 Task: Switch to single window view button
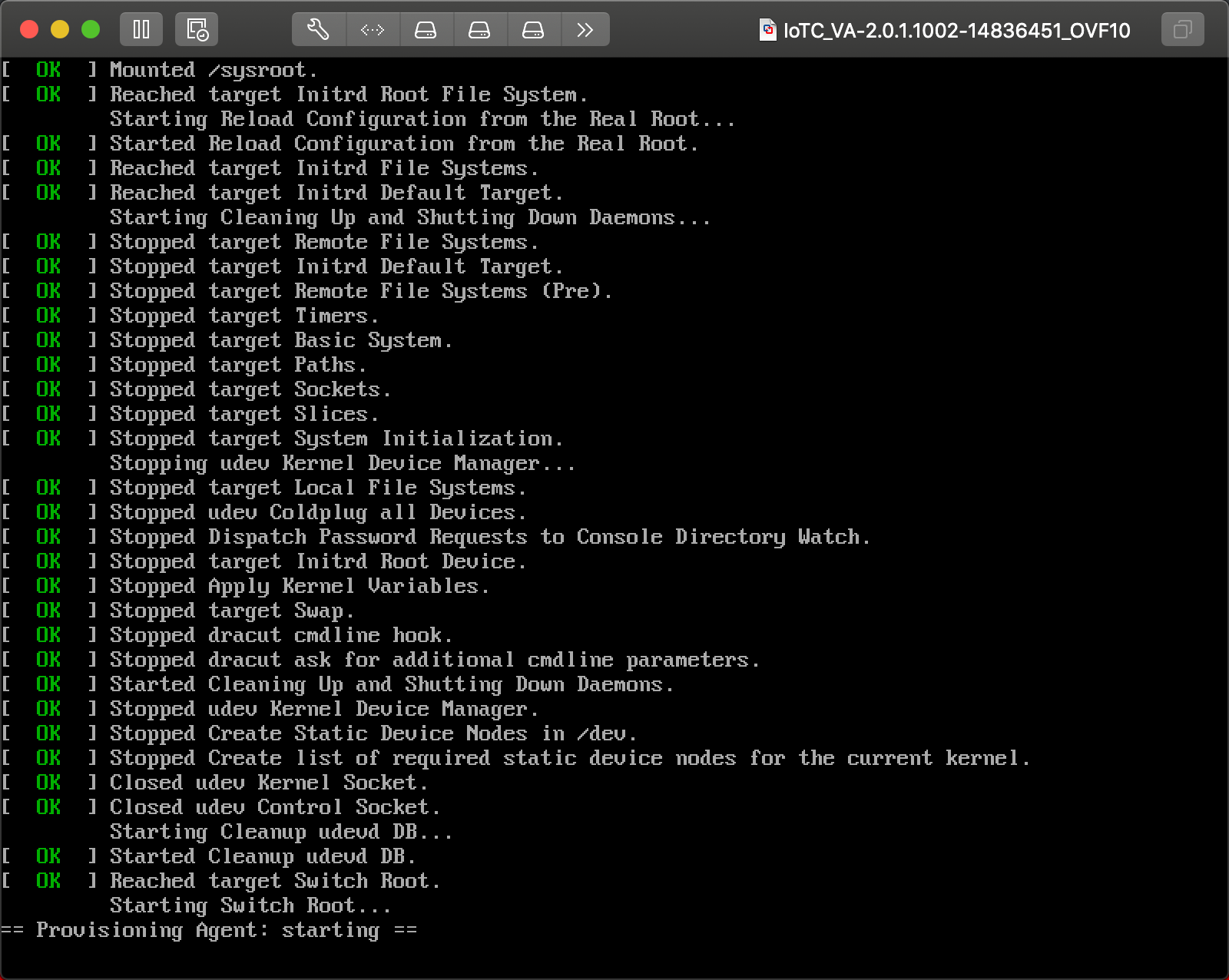tap(1182, 30)
